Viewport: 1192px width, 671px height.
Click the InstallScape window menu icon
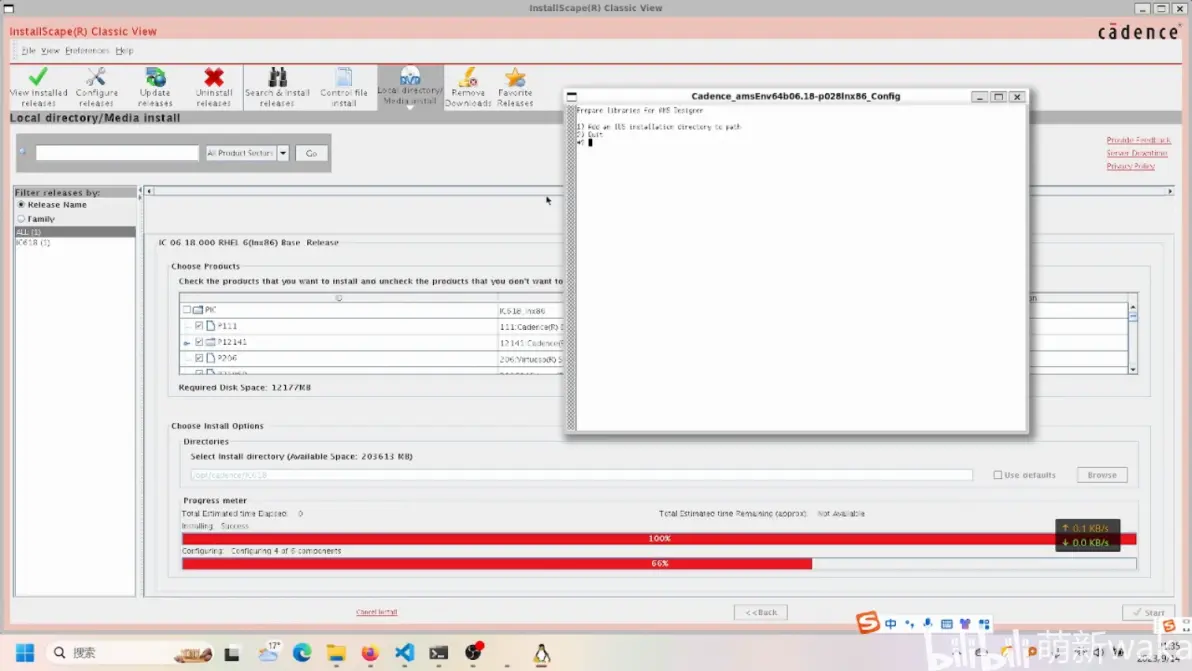tap(8, 8)
